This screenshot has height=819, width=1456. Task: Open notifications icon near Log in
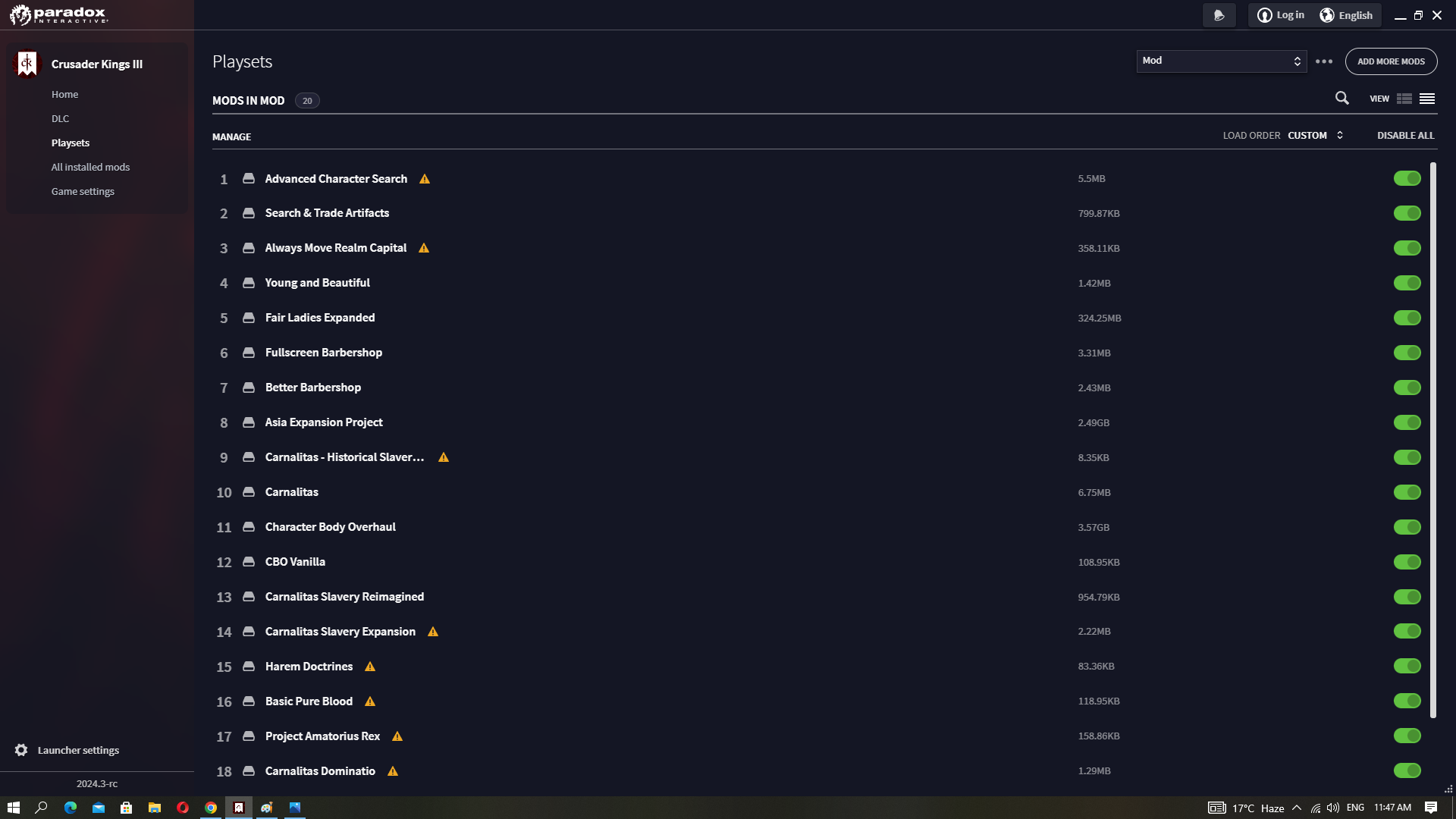(x=1219, y=15)
